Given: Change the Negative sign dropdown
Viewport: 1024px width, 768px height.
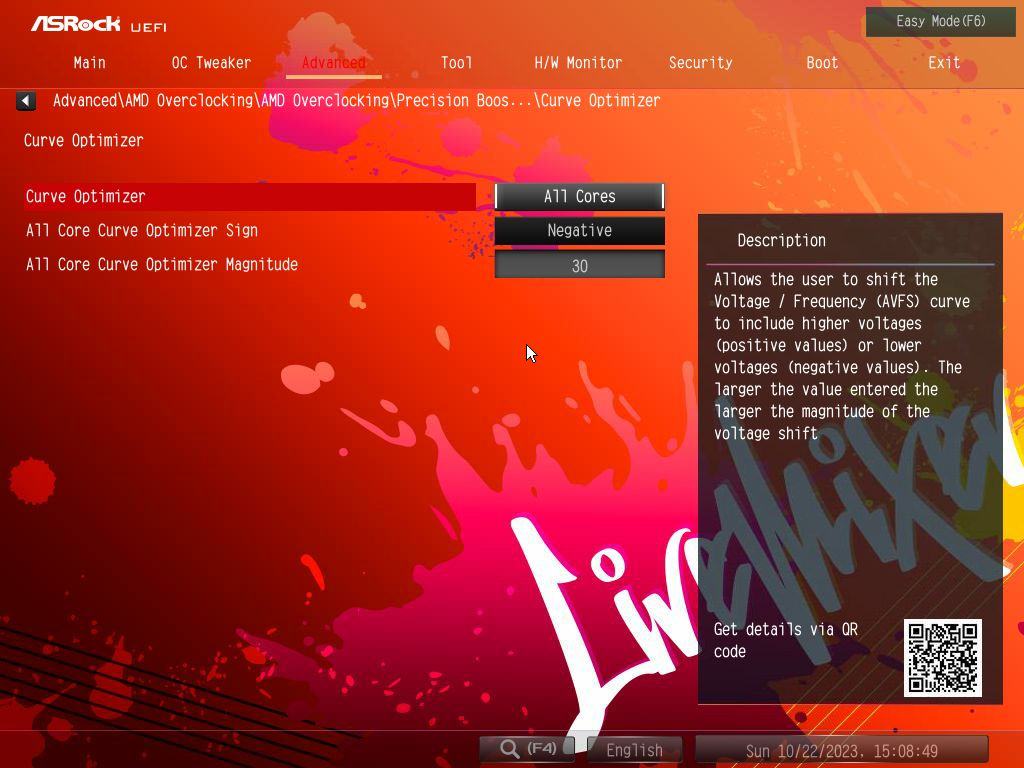Looking at the screenshot, I should [x=579, y=231].
